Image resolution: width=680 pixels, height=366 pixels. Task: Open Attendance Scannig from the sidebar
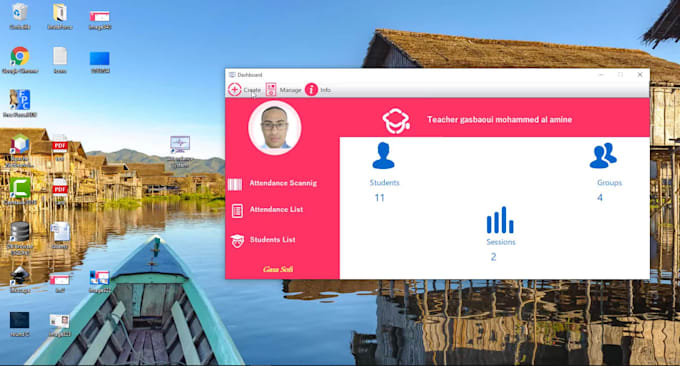[283, 183]
